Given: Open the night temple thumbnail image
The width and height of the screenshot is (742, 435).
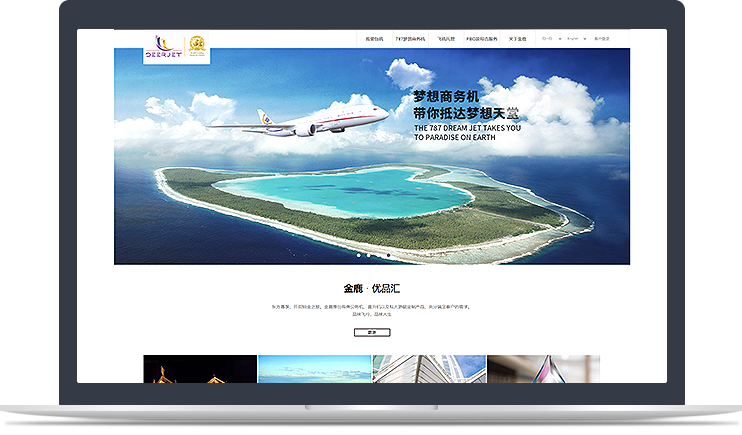Looking at the screenshot, I should tap(200, 369).
